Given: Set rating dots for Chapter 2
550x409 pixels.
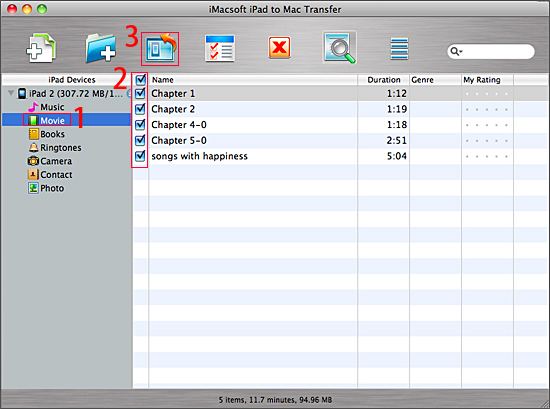Looking at the screenshot, I should pos(487,109).
